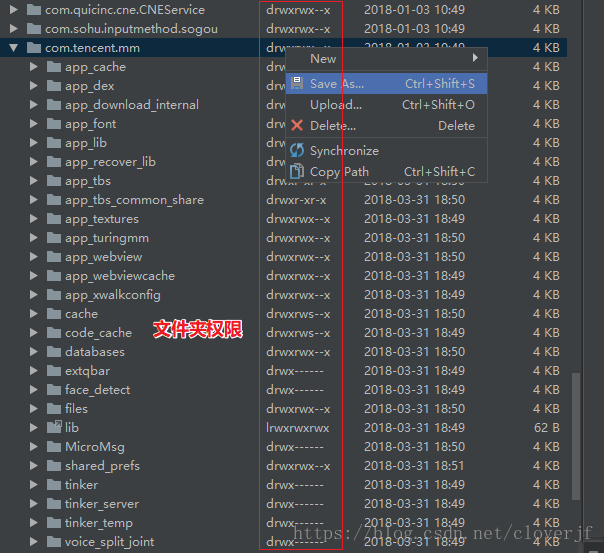Click the red Delete cross icon

(x=297, y=125)
